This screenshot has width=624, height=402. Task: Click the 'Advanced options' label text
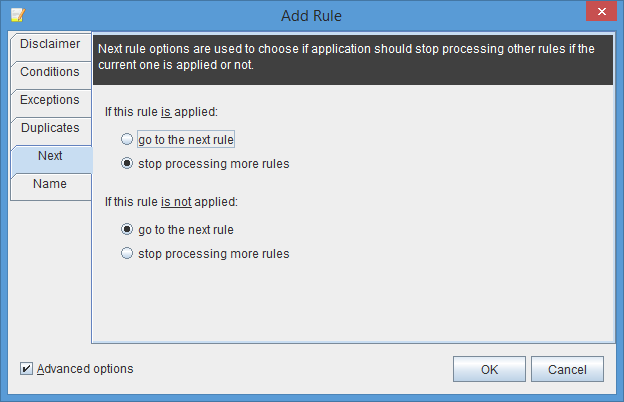[85, 369]
